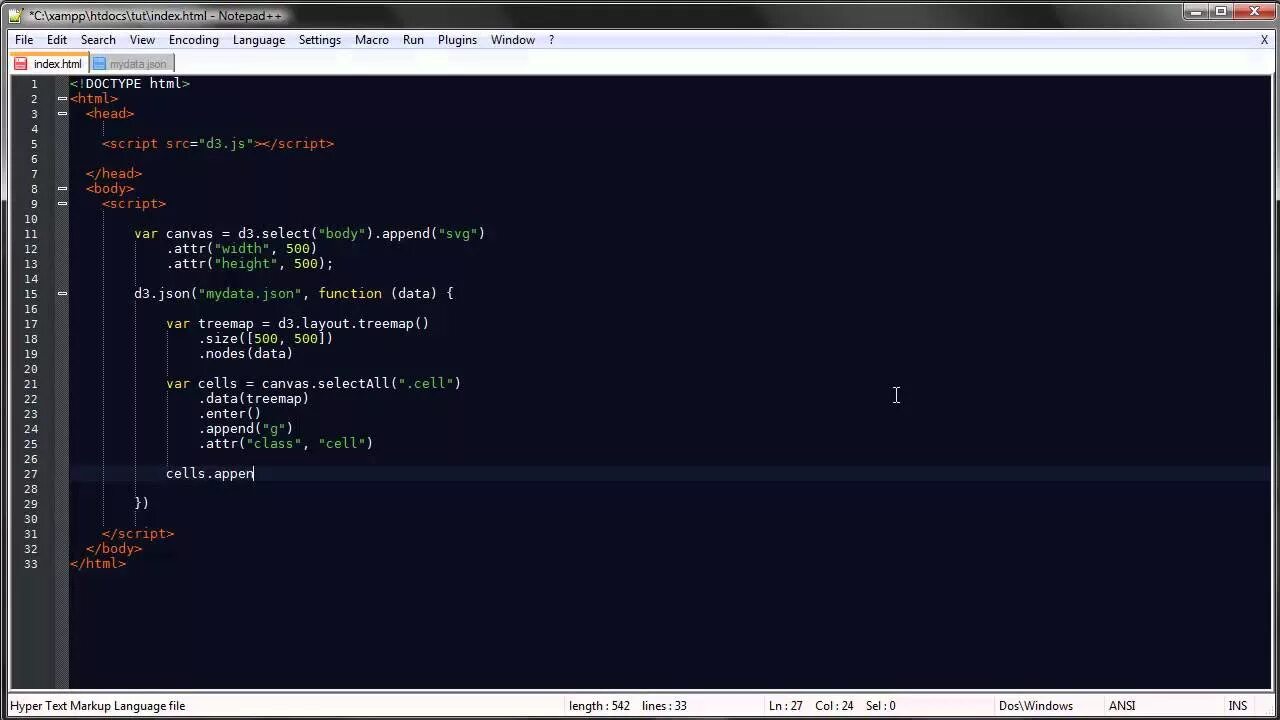Image resolution: width=1280 pixels, height=720 pixels.
Task: Collapse the body fold marker on line 8
Action: click(x=62, y=188)
